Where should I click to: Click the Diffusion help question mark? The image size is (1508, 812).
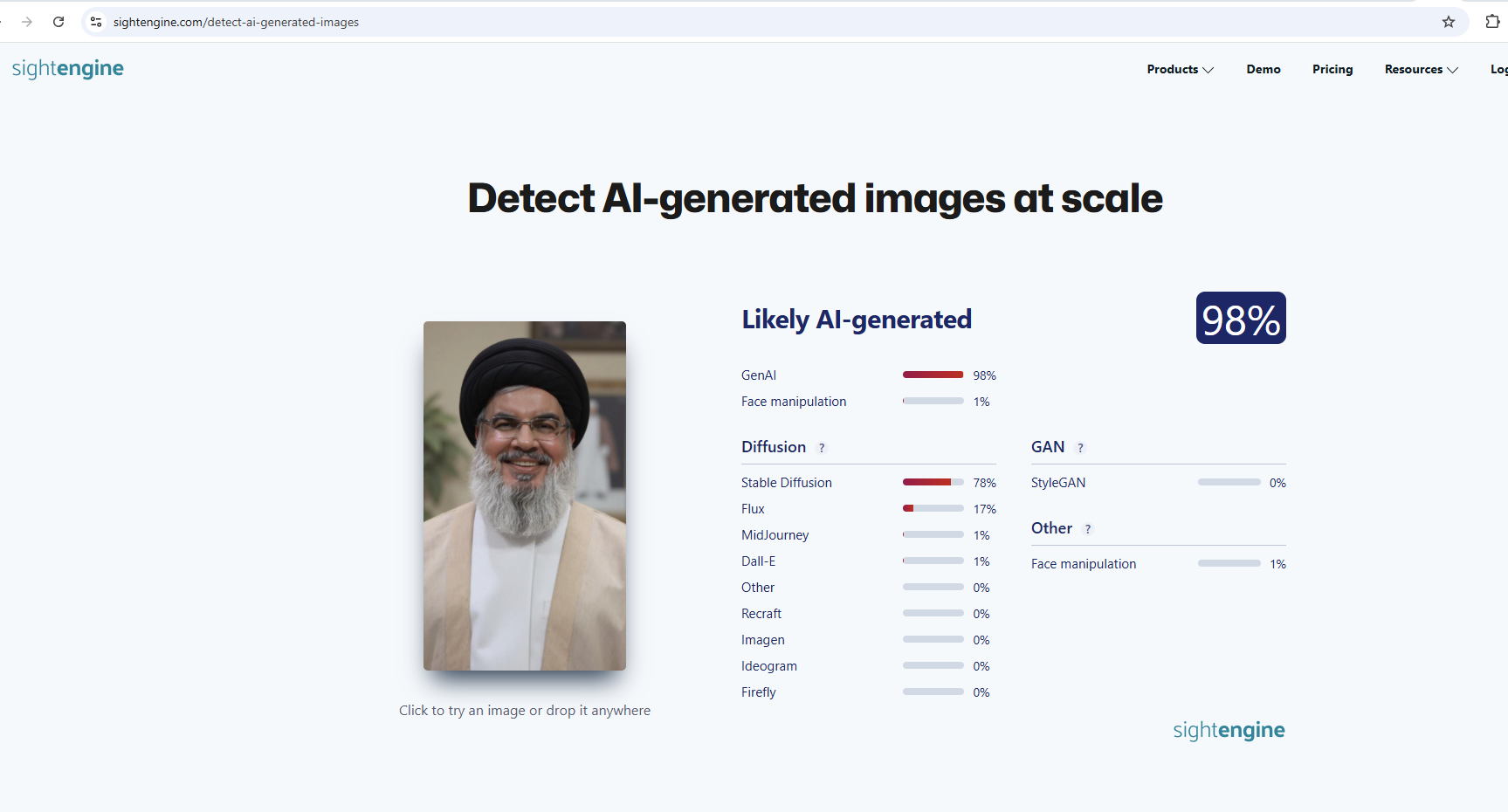pos(822,448)
